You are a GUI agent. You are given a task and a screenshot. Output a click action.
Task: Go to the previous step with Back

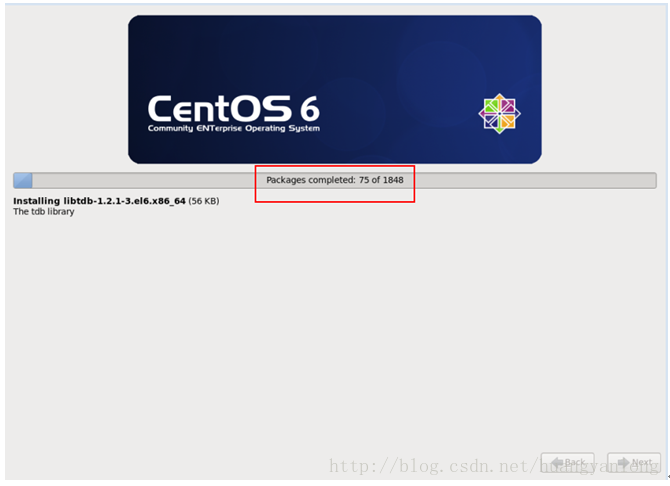click(567, 462)
